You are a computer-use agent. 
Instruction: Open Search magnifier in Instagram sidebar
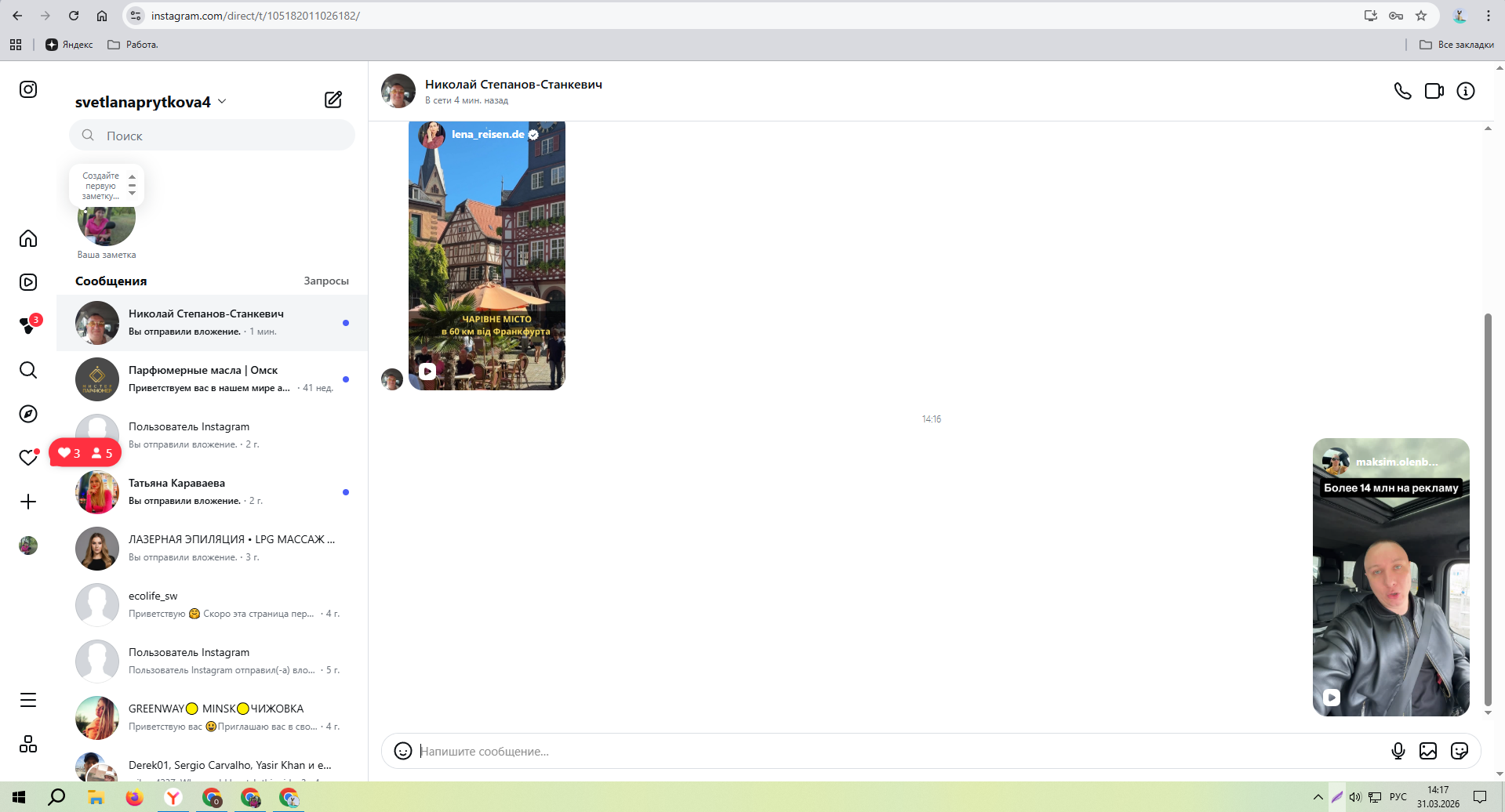pos(28,370)
